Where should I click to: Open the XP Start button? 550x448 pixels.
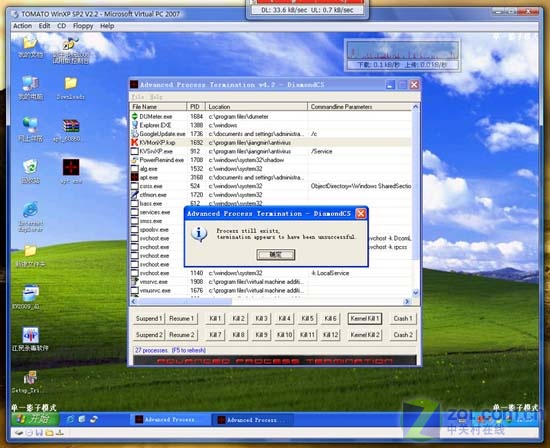pyautogui.click(x=34, y=419)
